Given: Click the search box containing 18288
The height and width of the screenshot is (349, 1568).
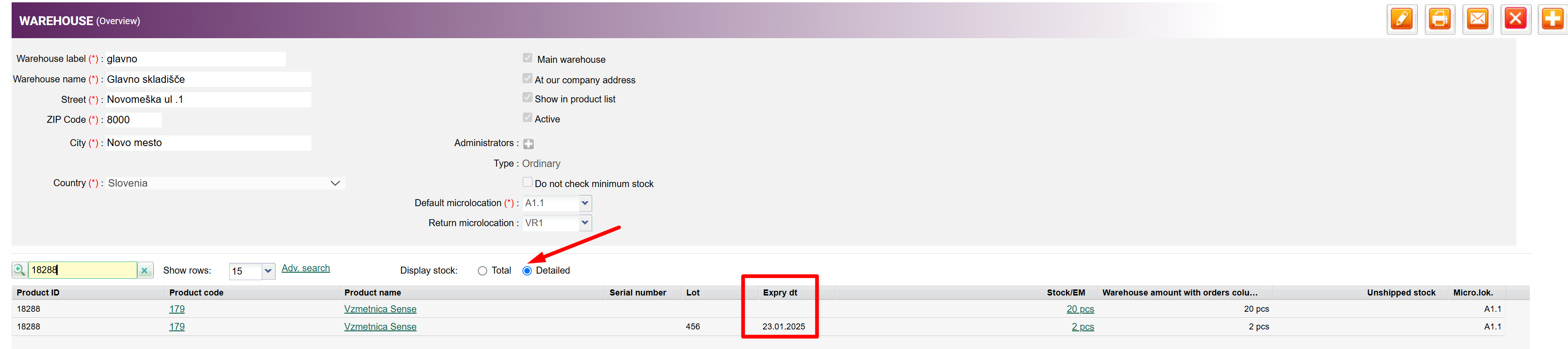Looking at the screenshot, I should coord(82,270).
